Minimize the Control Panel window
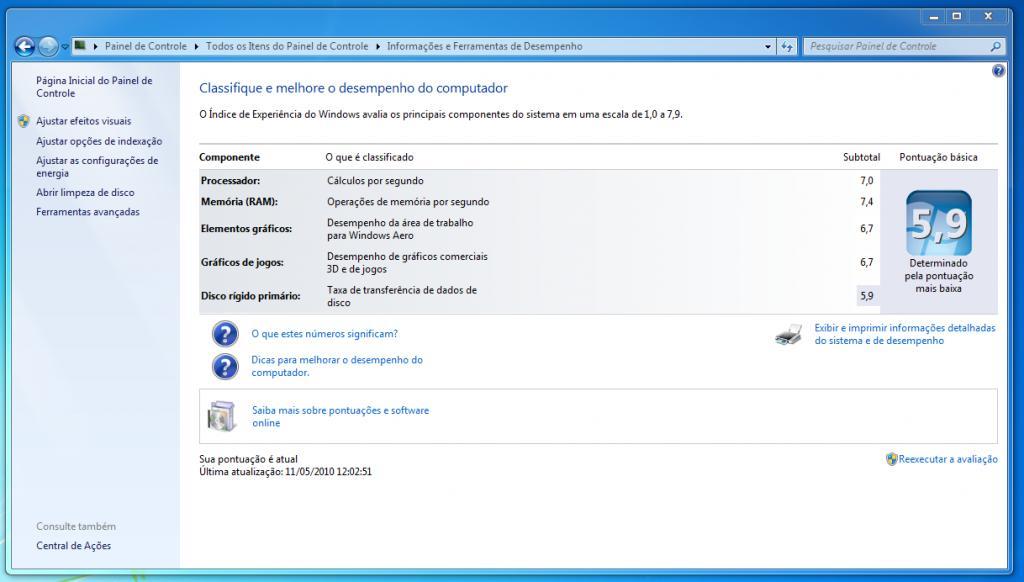 click(x=934, y=16)
